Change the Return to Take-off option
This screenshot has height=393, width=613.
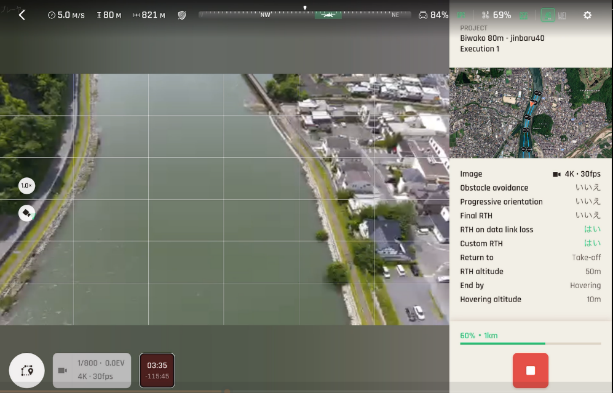point(531,257)
